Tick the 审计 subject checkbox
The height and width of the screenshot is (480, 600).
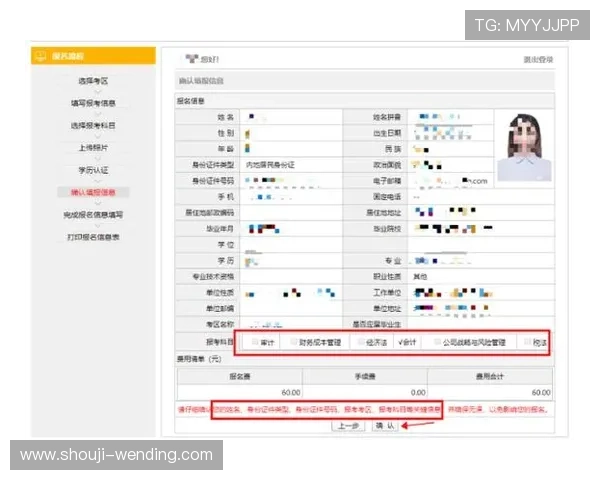[x=255, y=342]
